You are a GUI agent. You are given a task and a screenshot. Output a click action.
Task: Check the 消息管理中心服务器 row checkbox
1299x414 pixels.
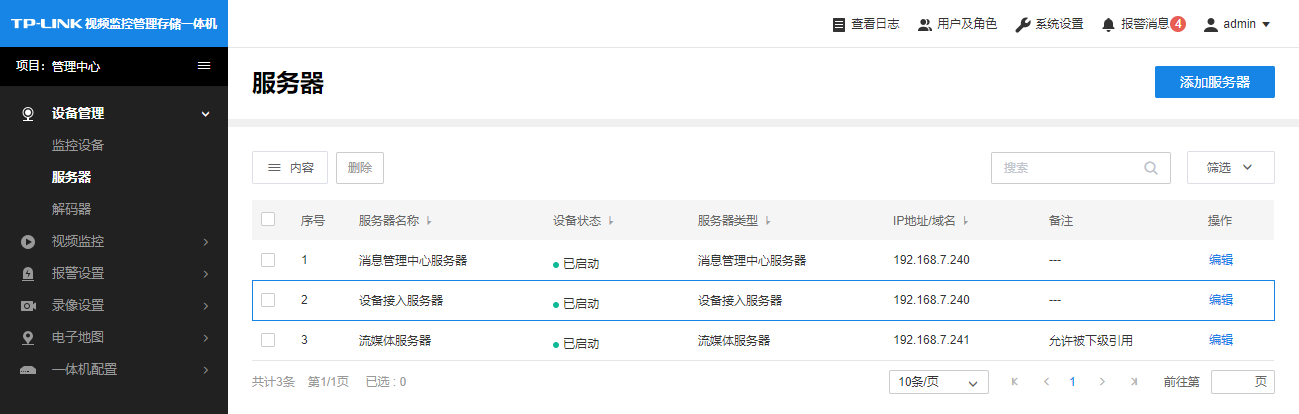[268, 260]
